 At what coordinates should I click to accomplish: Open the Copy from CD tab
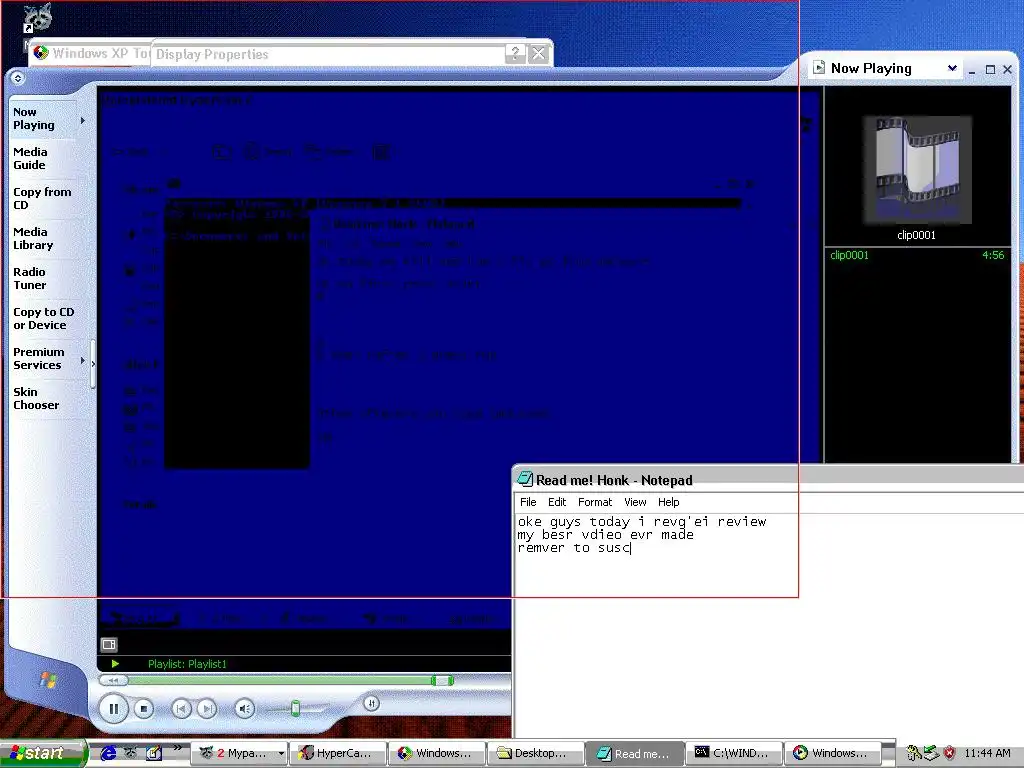[x=42, y=199]
